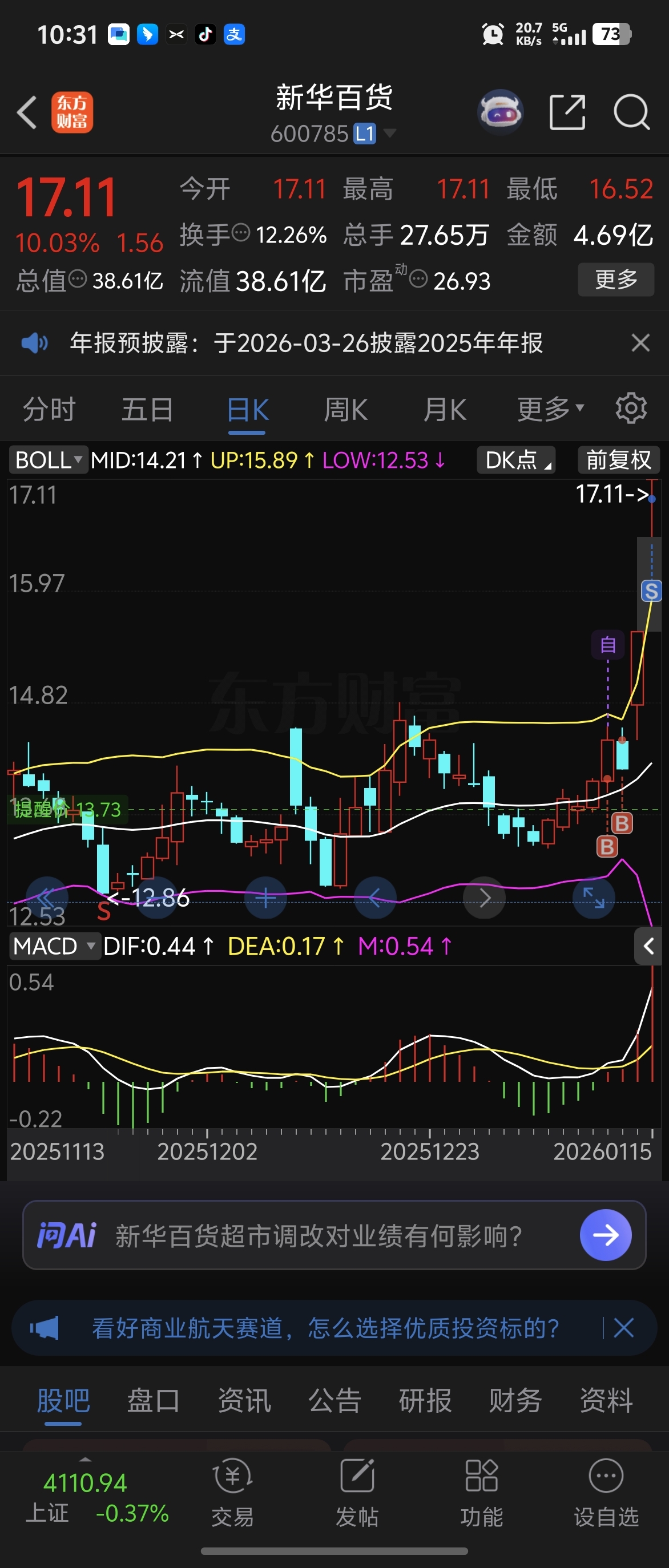The height and width of the screenshot is (1568, 669).
Task: Switch to 研报 tab
Action: (x=425, y=1401)
